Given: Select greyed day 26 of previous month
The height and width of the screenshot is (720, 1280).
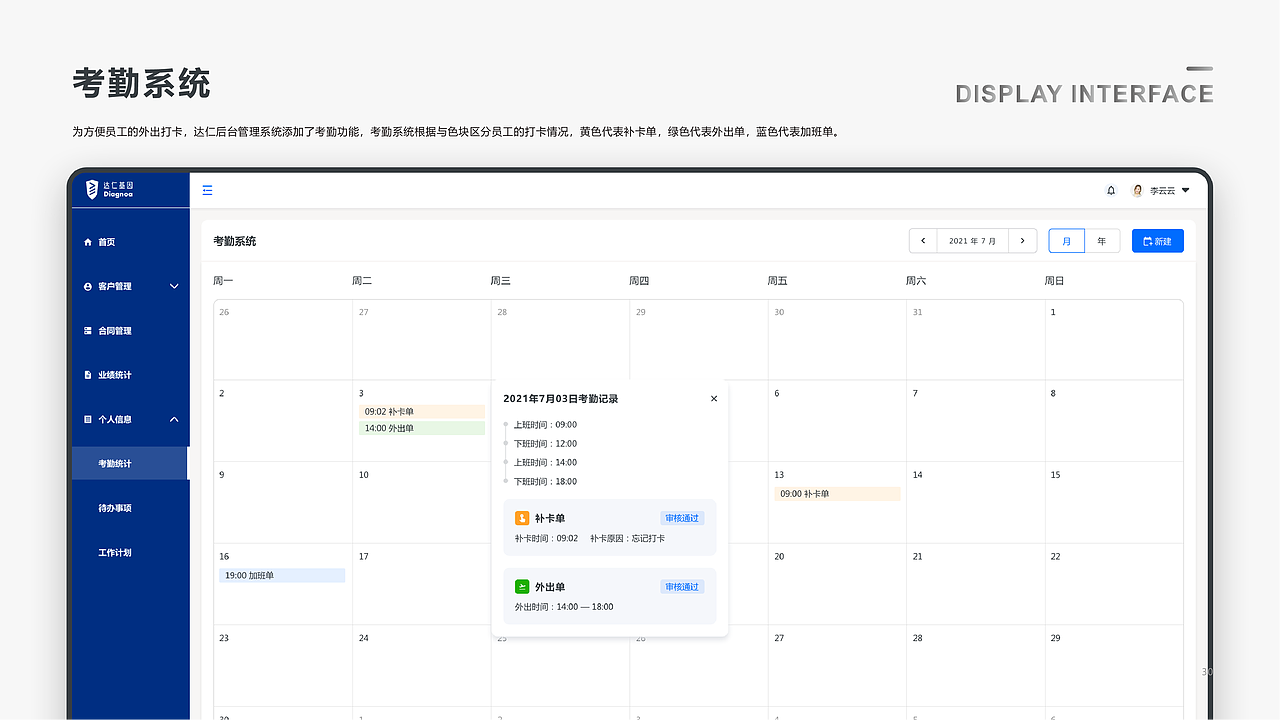Looking at the screenshot, I should (283, 339).
